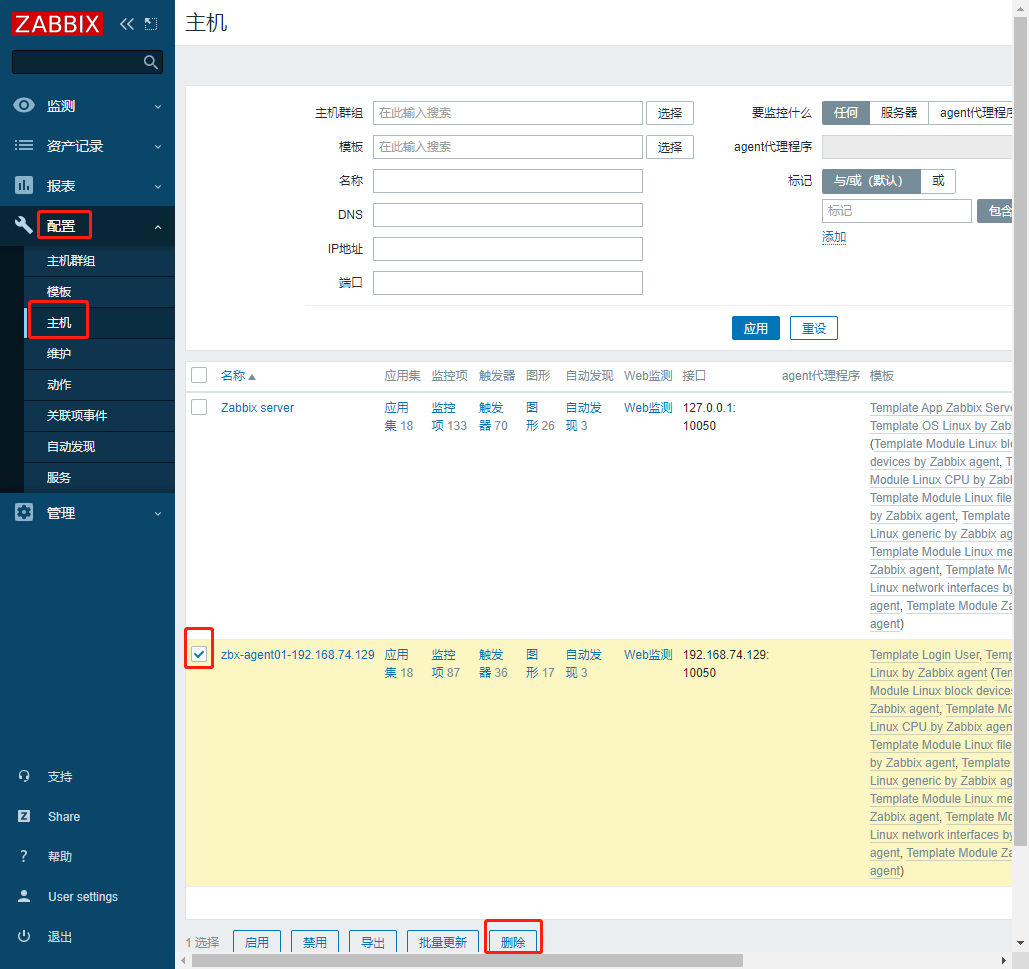Click the horizontal scrollbar right arrow
1029x969 pixels.
tap(1003, 960)
